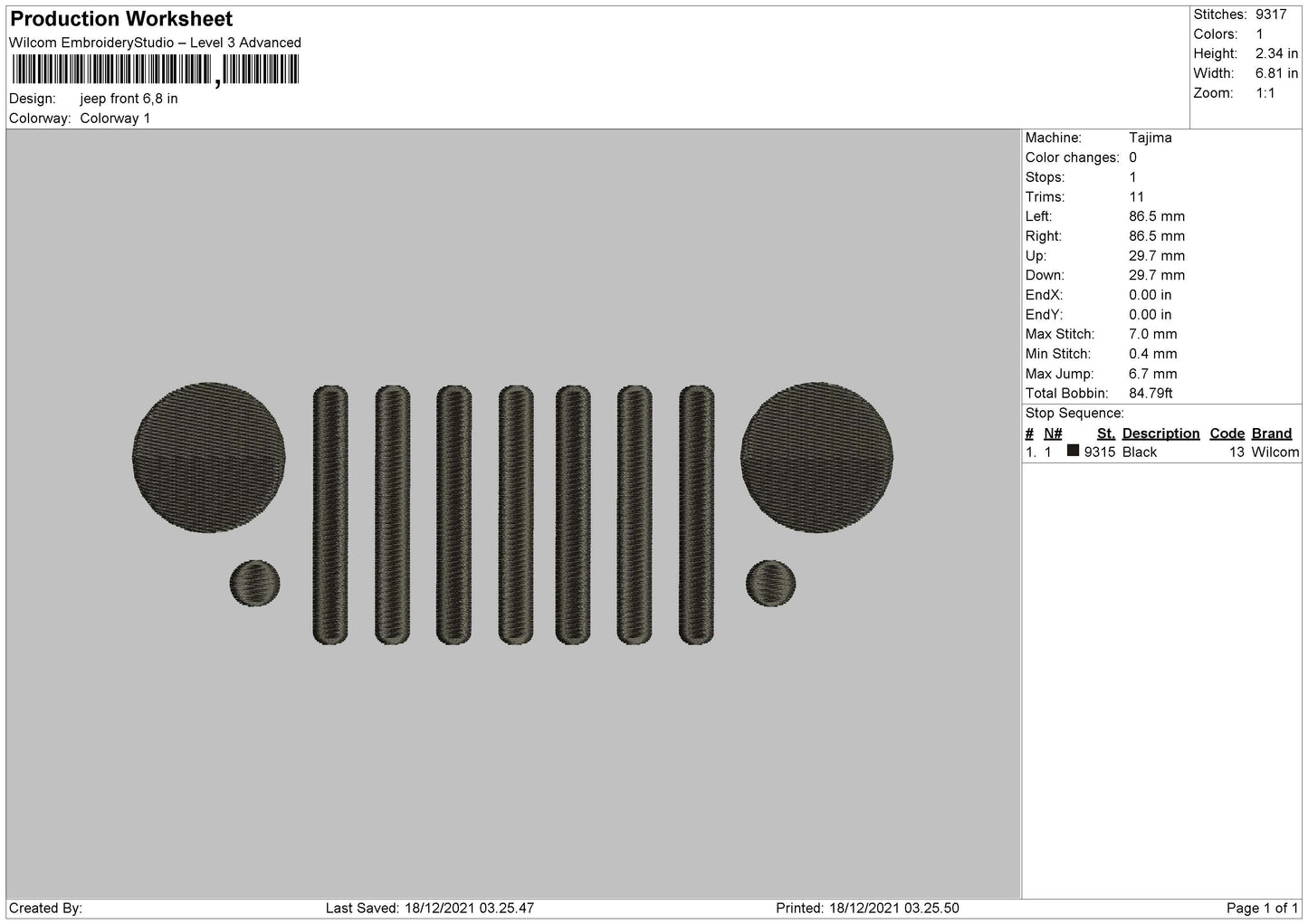Select "Wilcom EmbroideryStudio – Level 3 Advanced" text
This screenshot has height=924, width=1308.
point(155,43)
